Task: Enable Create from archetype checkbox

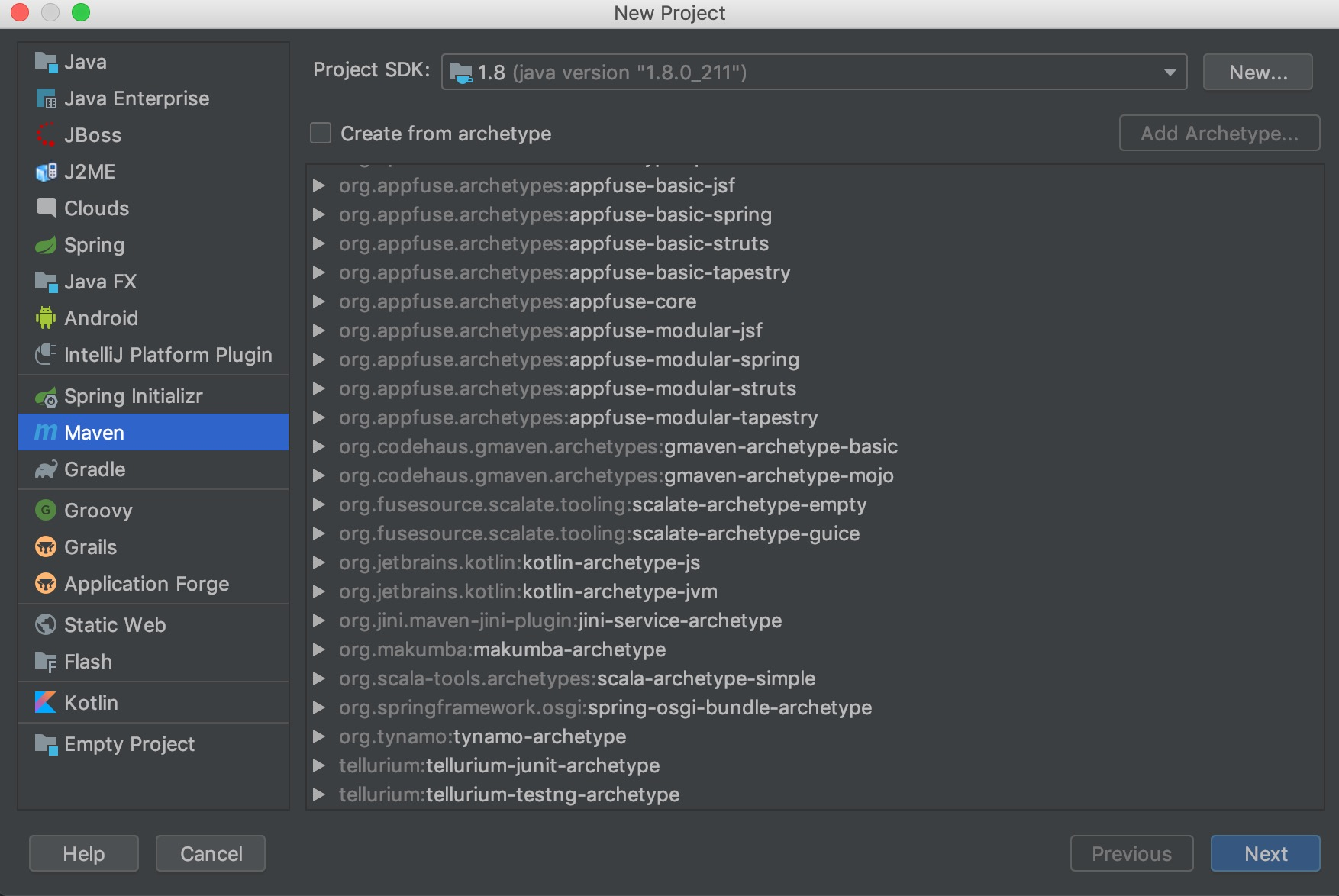Action: coord(321,134)
